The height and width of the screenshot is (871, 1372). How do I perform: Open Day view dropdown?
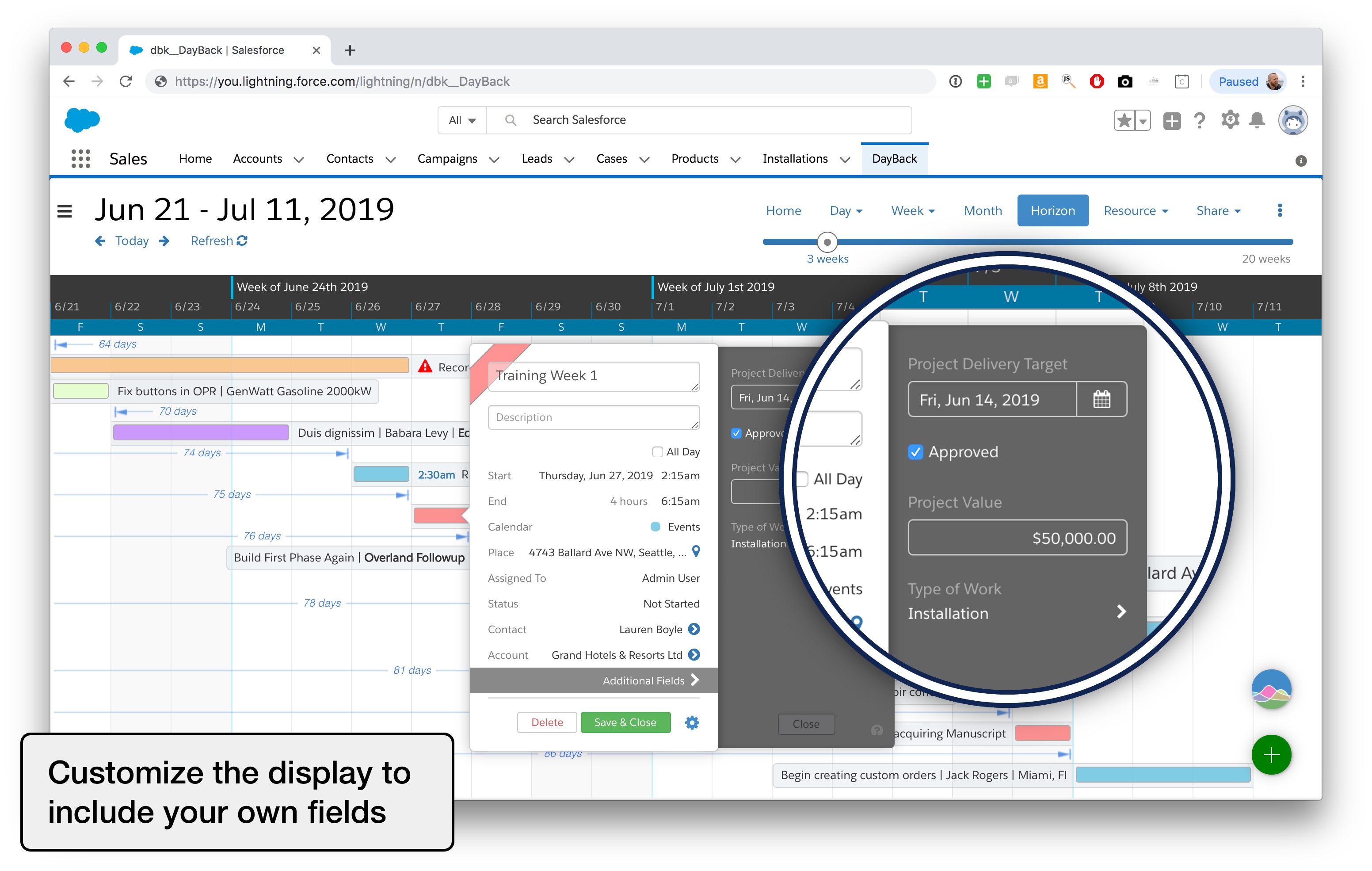pos(846,210)
